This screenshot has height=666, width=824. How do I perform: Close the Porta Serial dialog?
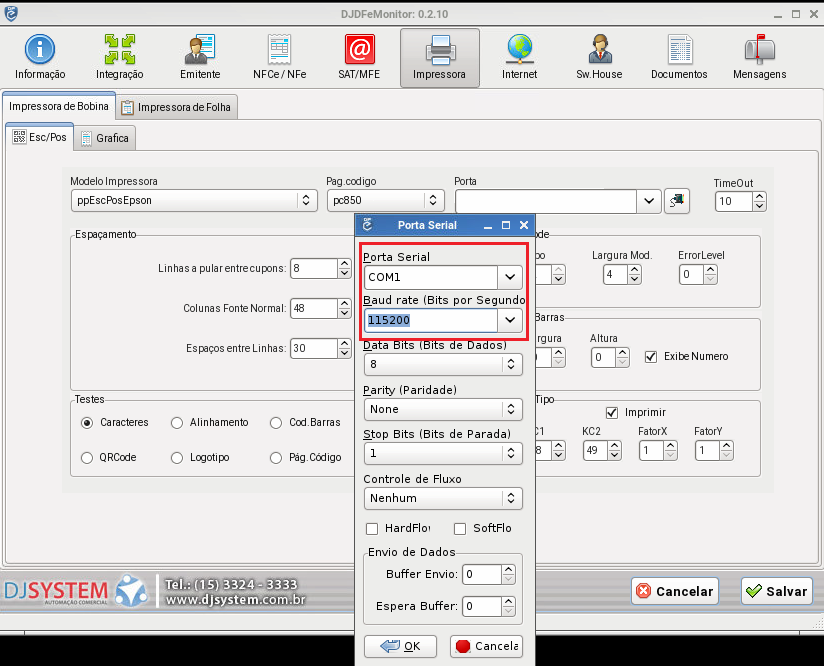524,225
